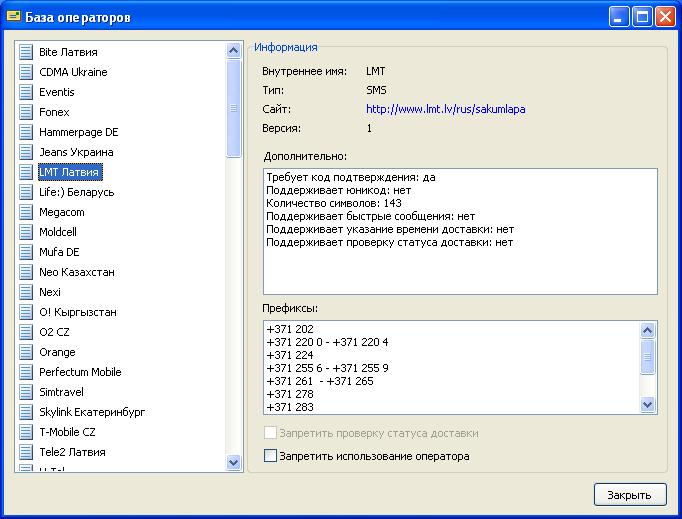Choose Nexi operator entry
The width and height of the screenshot is (682, 519).
tap(50, 292)
